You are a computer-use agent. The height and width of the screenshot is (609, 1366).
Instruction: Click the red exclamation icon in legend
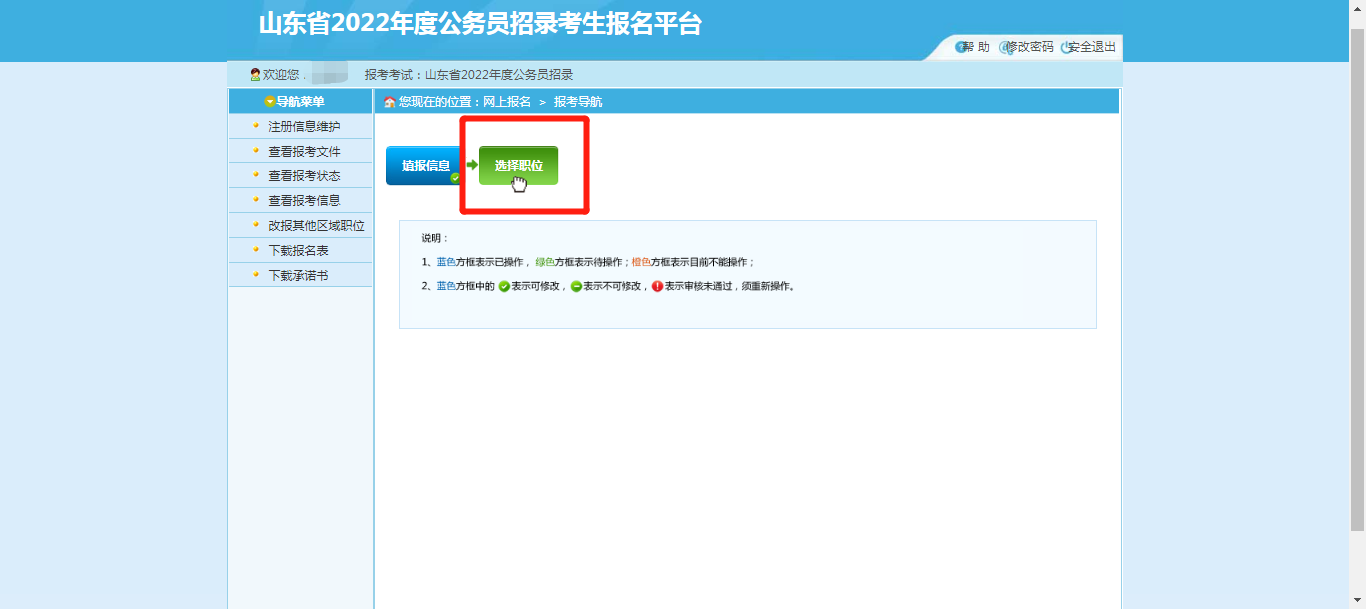click(657, 286)
